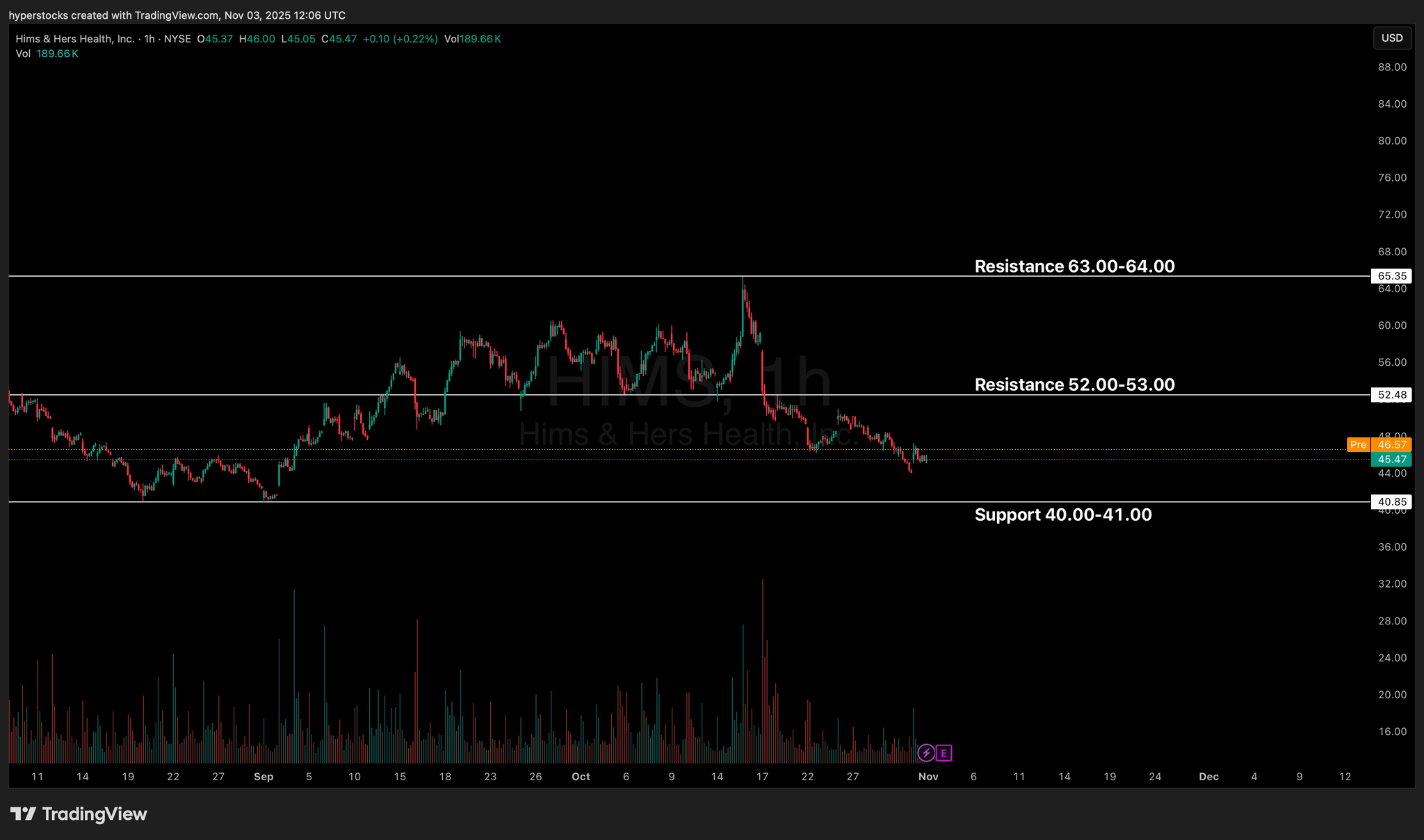Image resolution: width=1424 pixels, height=840 pixels.
Task: Click the 'Resistance 52.00-53.00' text annotation
Action: pos(1074,385)
